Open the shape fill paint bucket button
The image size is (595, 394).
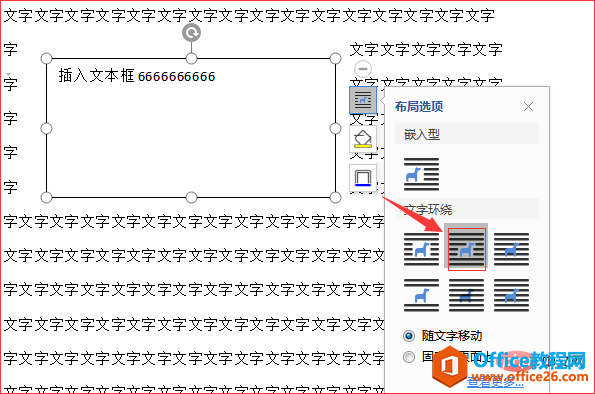pos(363,139)
